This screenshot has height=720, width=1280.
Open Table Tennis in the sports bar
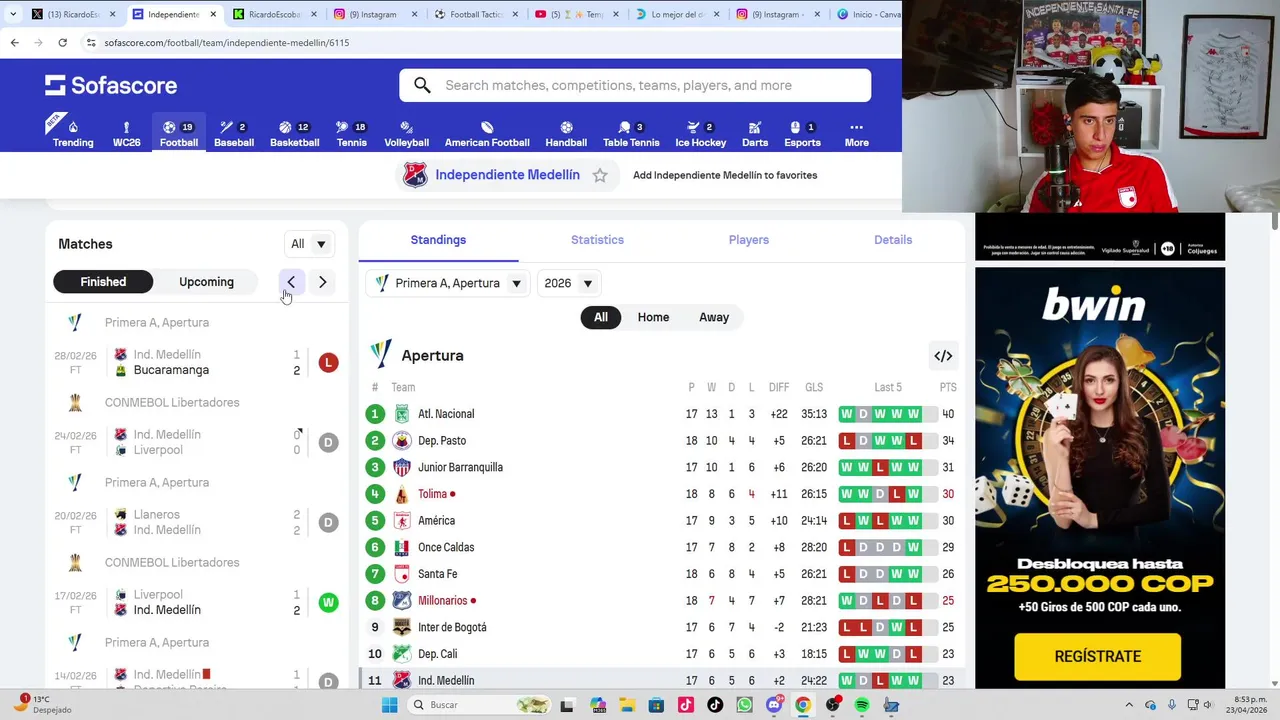coord(631,133)
